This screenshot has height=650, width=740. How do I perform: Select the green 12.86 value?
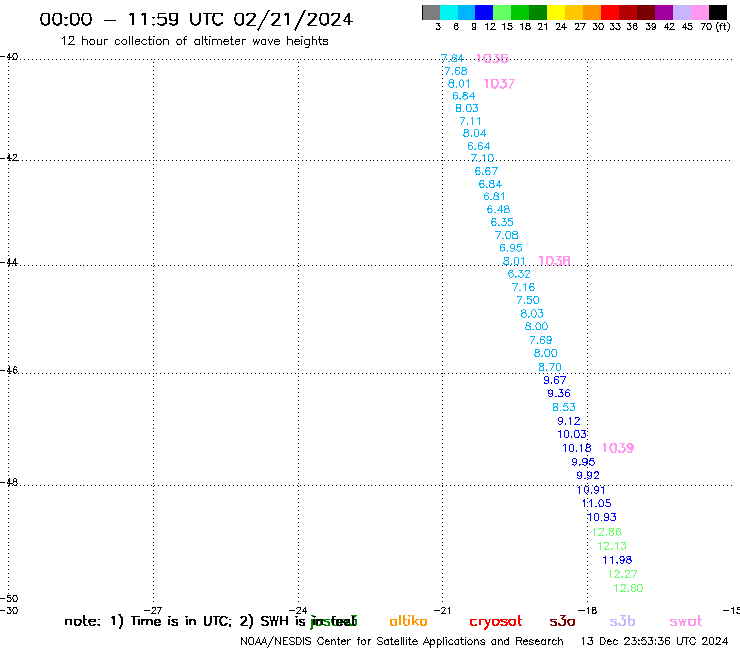point(606,532)
